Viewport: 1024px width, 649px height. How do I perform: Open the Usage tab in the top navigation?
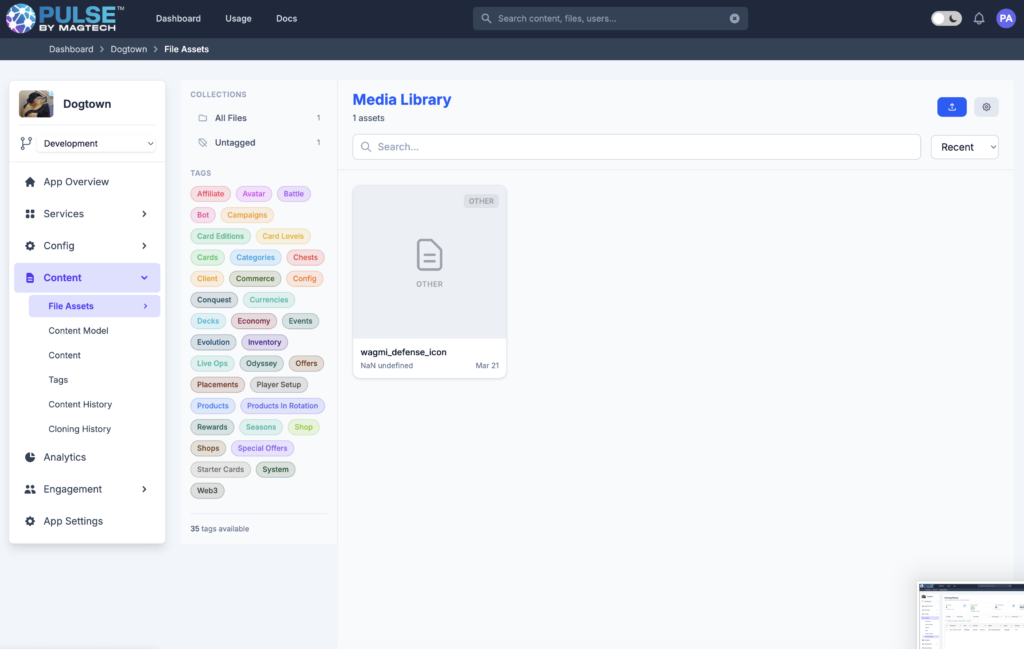click(x=238, y=18)
